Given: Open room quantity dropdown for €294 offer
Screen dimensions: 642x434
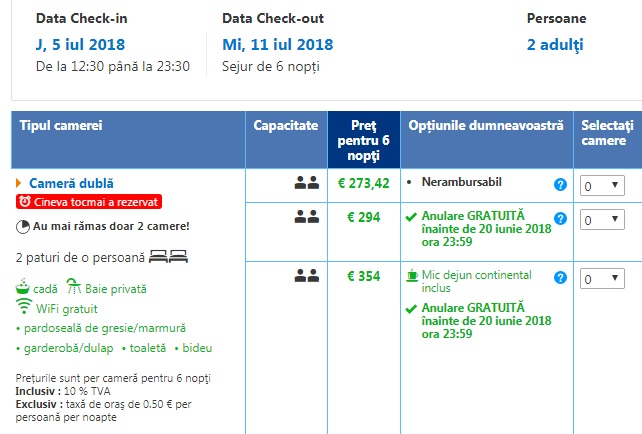Looking at the screenshot, I should coord(602,219).
